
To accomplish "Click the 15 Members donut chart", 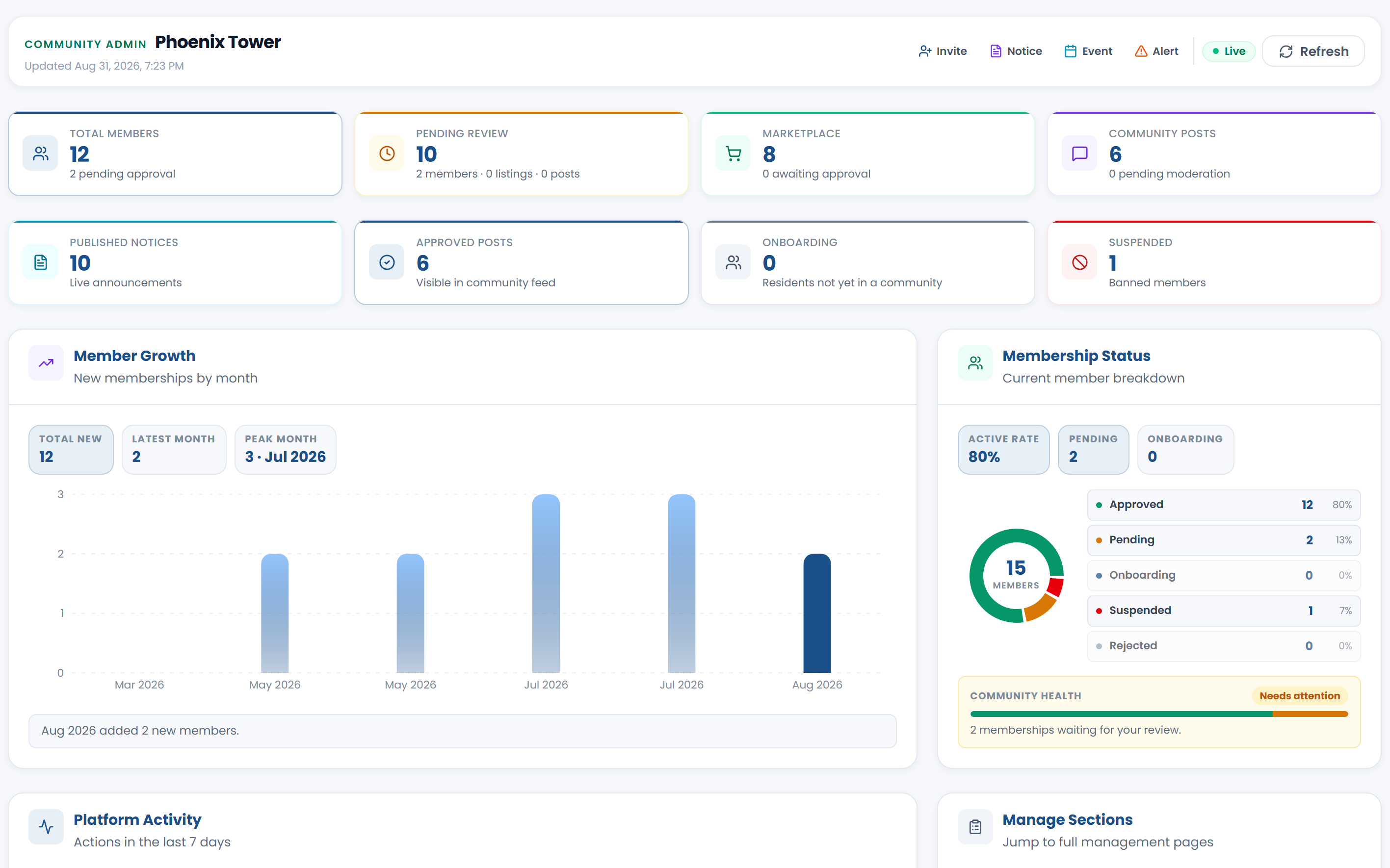I will coord(1016,575).
